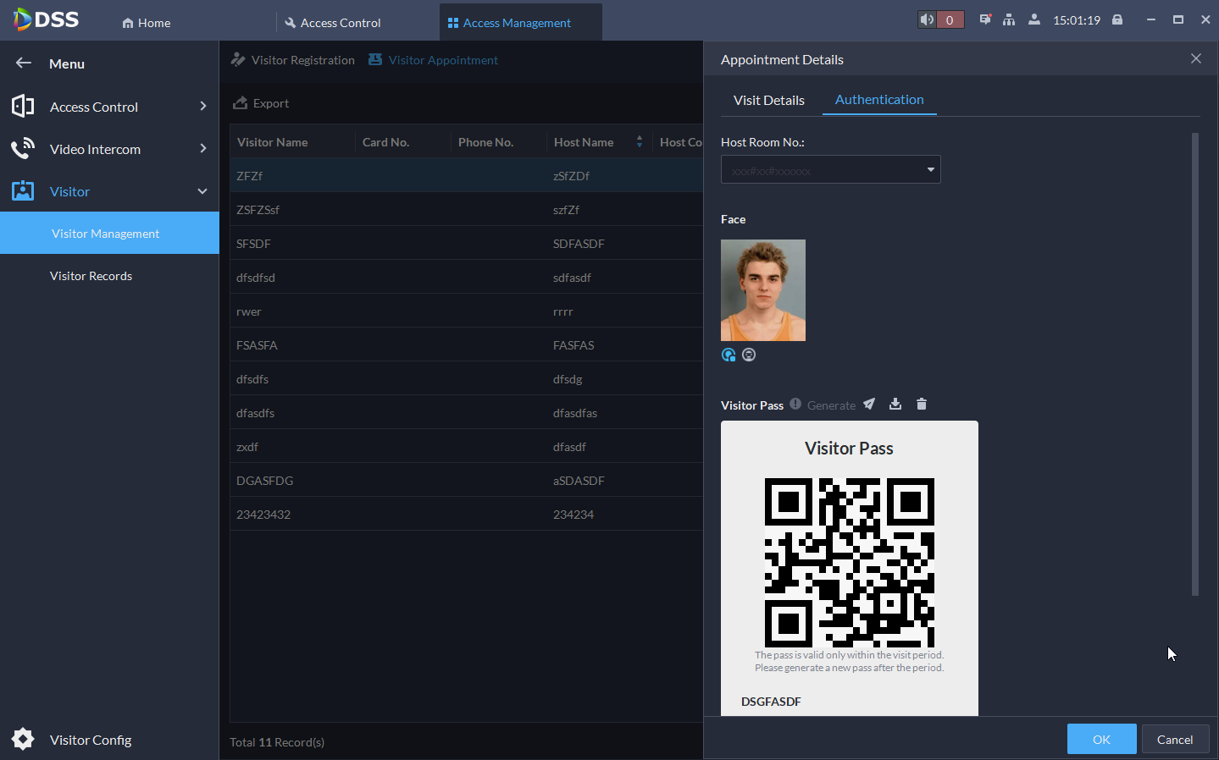Click the lock screen padlock icon
Screen dimensions: 1219x760
[x=1117, y=20]
